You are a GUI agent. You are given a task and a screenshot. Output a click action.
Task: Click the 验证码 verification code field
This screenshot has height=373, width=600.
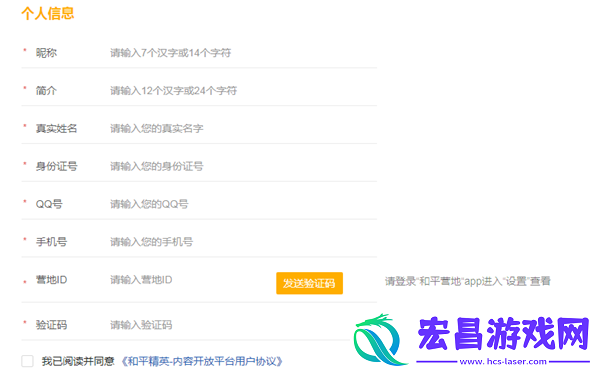(x=230, y=325)
